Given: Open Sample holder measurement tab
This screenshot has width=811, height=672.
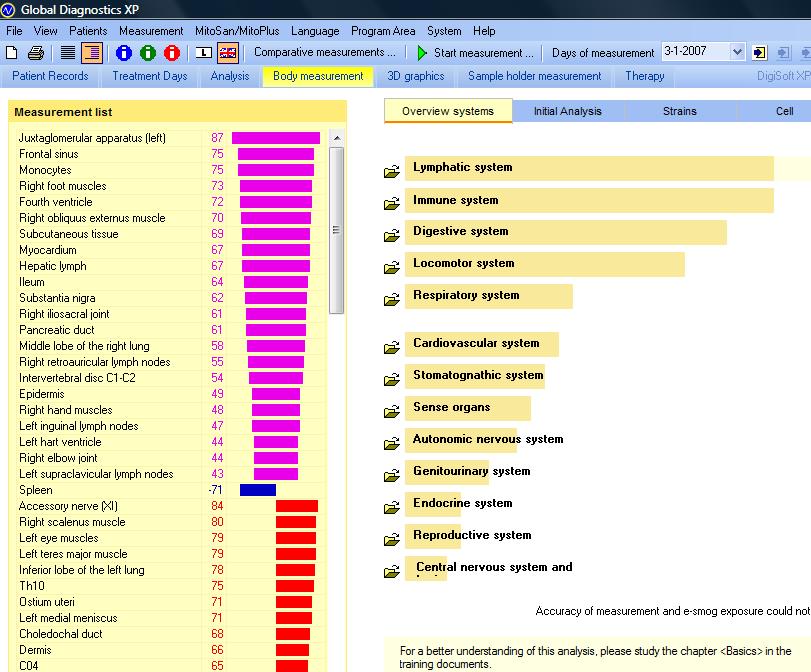Looking at the screenshot, I should tap(534, 76).
